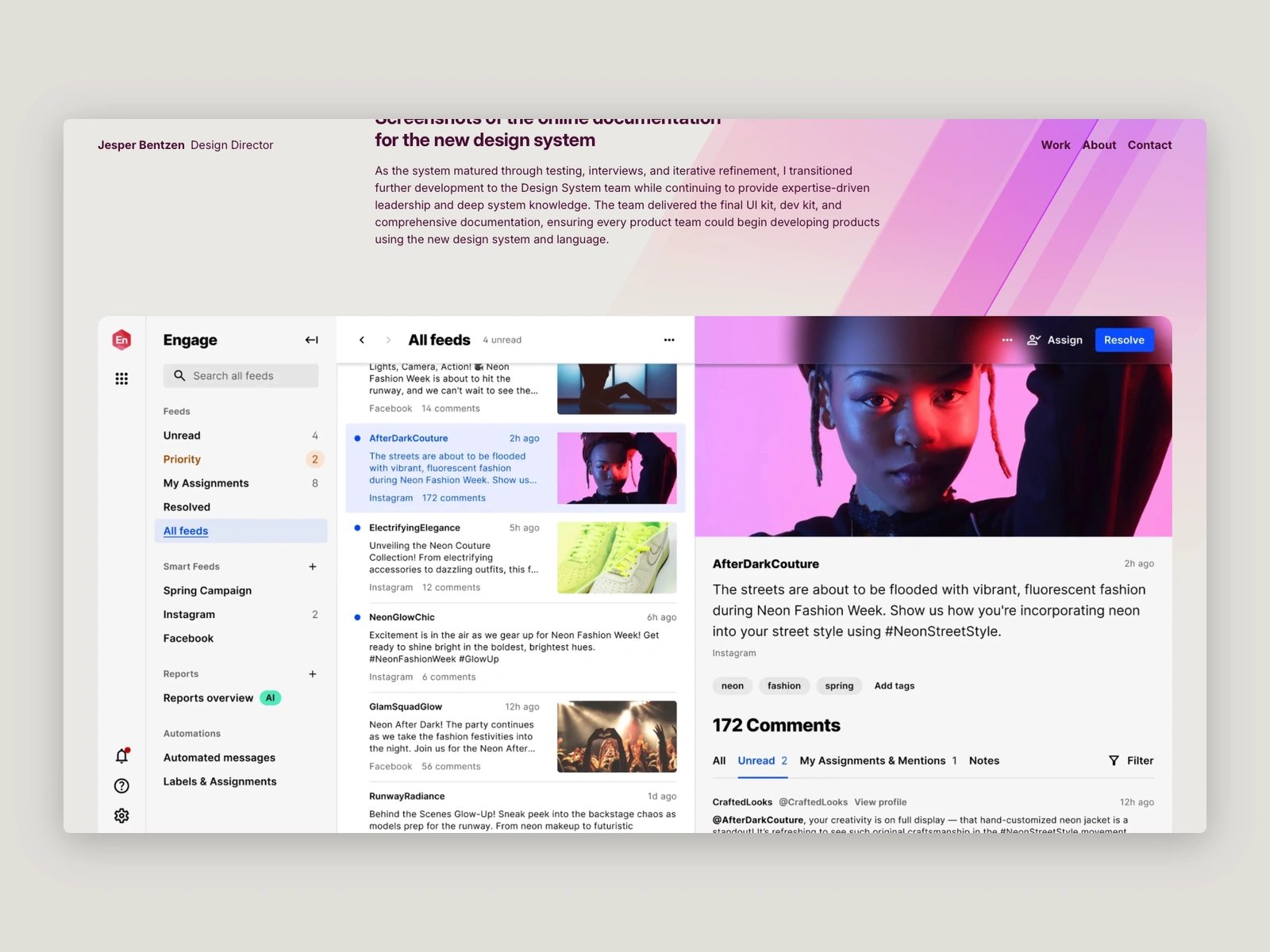Click the Priority count badge 2
The height and width of the screenshot is (952, 1270).
tap(315, 459)
